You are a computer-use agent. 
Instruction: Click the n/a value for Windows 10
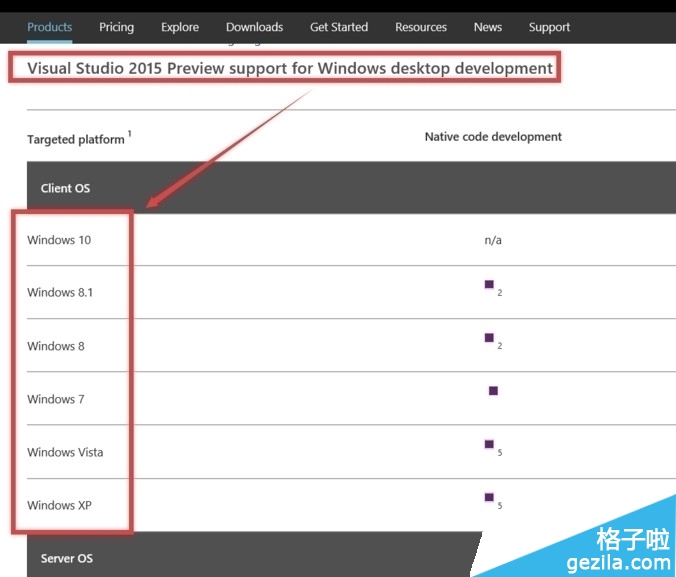(x=493, y=240)
